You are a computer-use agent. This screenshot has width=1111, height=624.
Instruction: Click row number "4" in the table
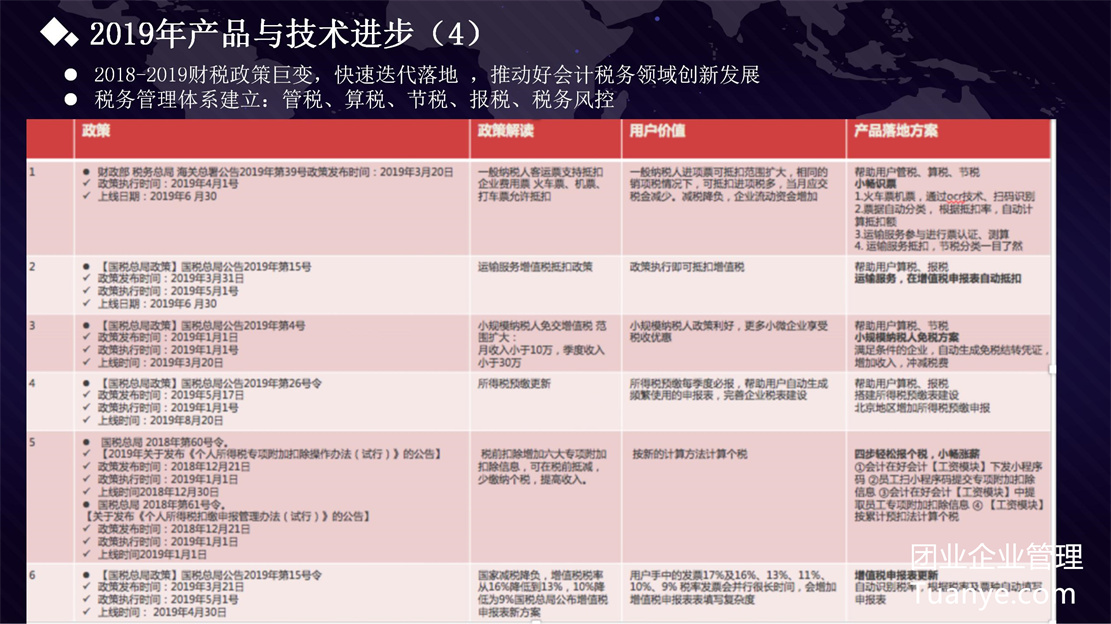tap(32, 384)
